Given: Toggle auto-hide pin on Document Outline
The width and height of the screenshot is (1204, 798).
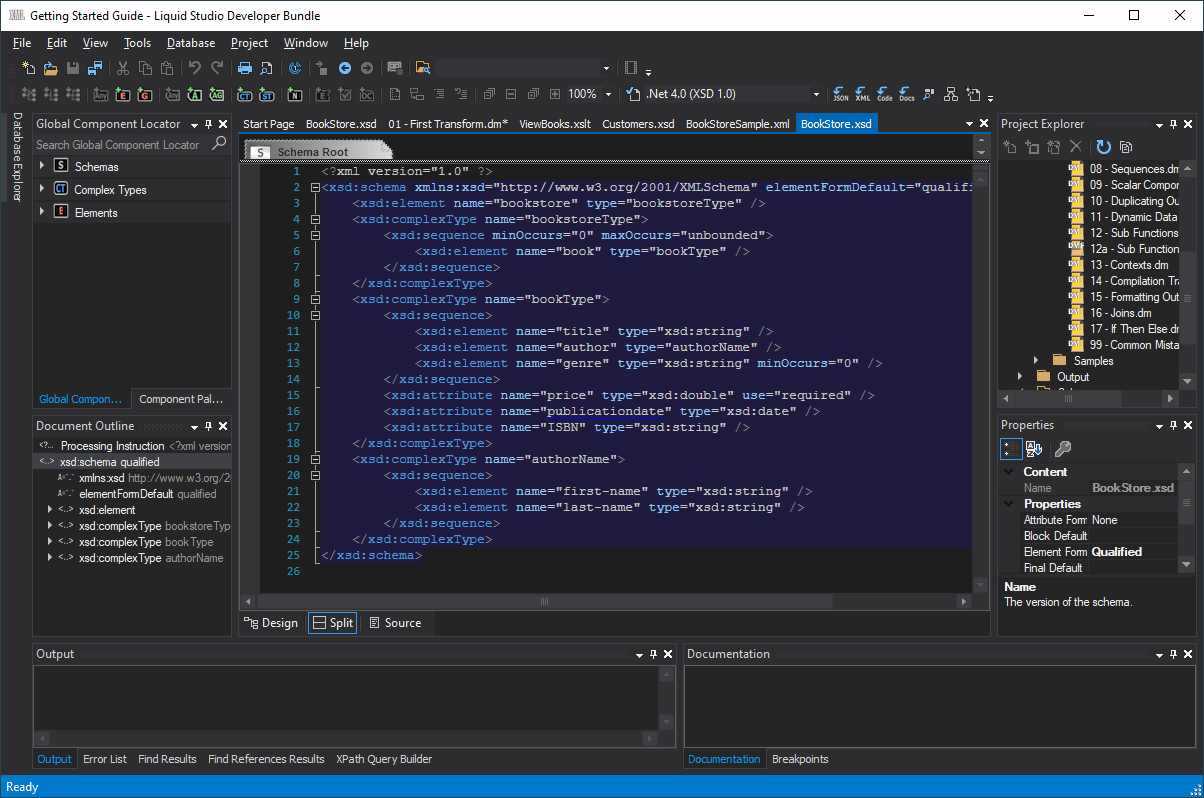Looking at the screenshot, I should pyautogui.click(x=209, y=425).
